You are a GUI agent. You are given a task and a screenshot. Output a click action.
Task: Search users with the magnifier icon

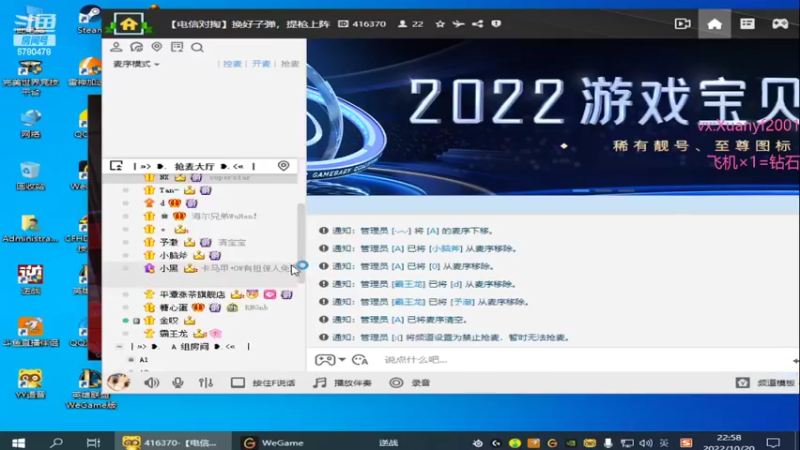[197, 47]
